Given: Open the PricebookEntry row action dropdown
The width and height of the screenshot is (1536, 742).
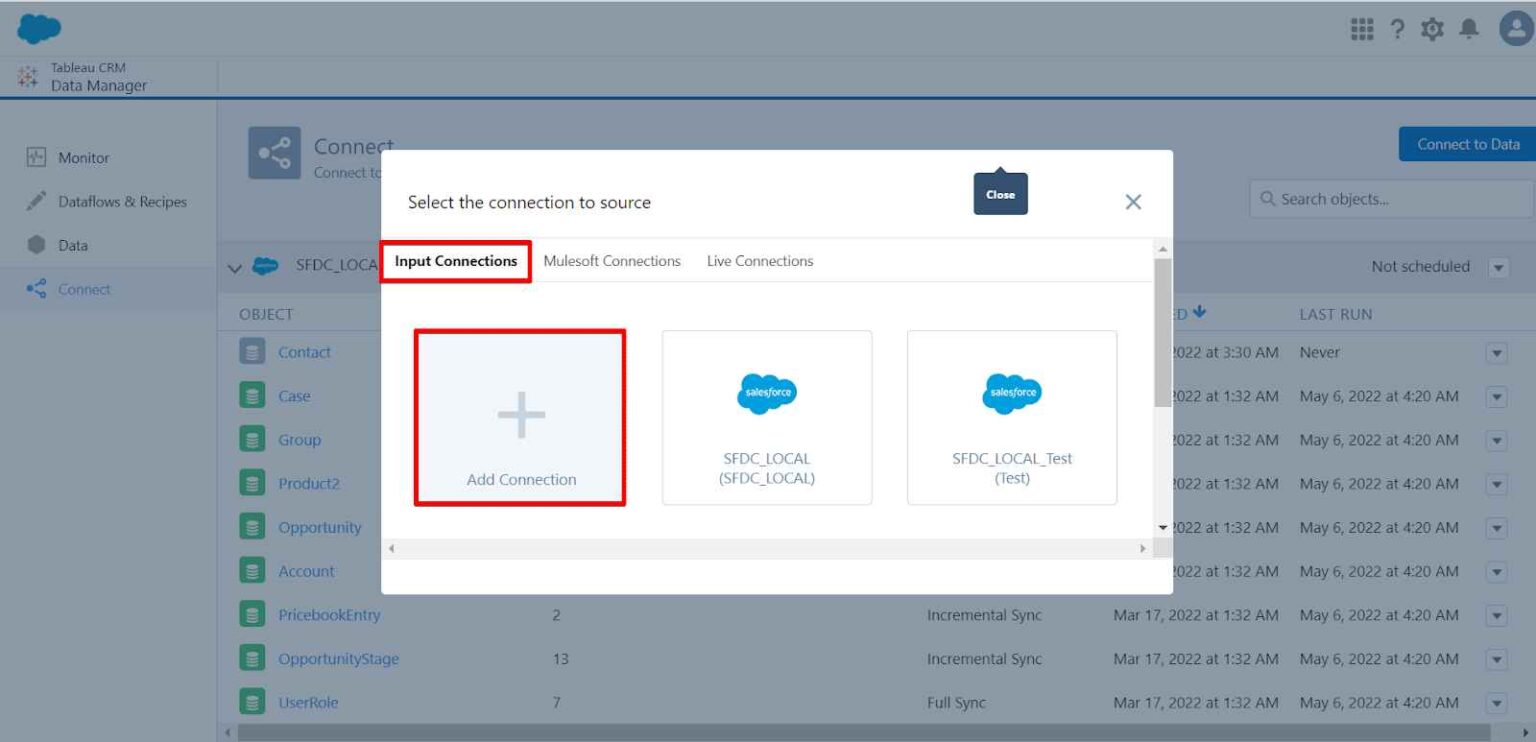Looking at the screenshot, I should pyautogui.click(x=1497, y=615).
